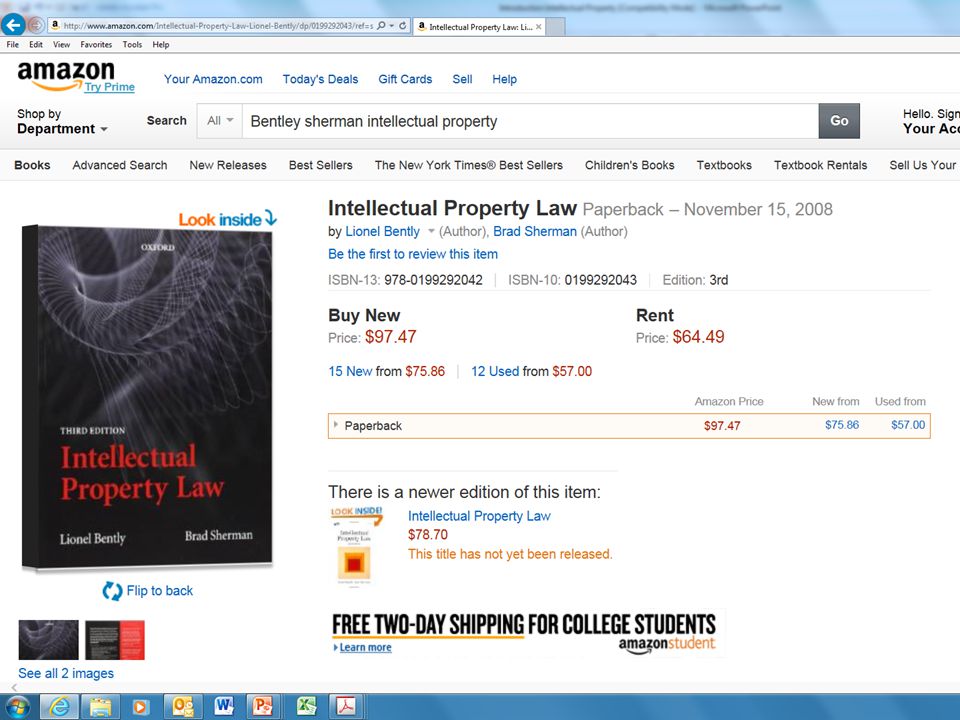Viewport: 960px width, 720px height.
Task: Click the search text field
Action: pos(530,121)
